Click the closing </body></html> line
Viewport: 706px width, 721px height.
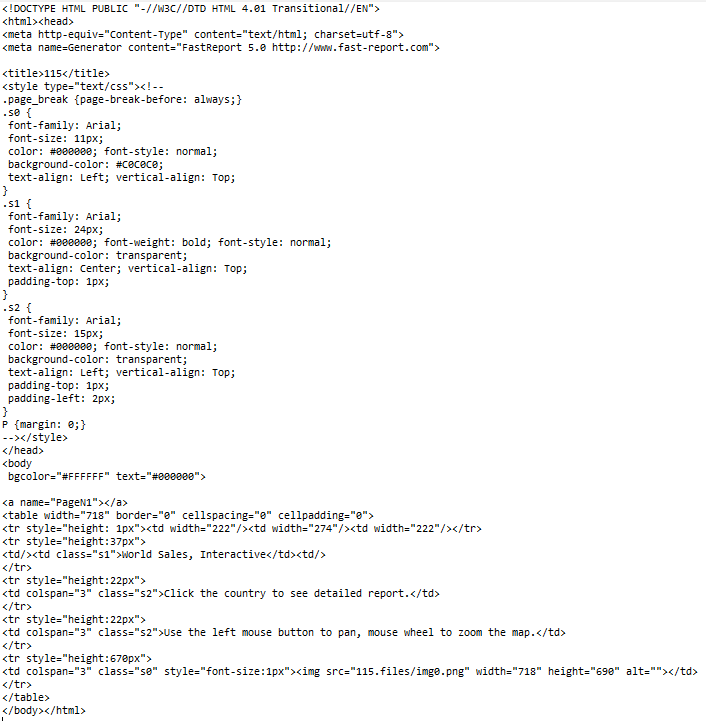[44, 710]
